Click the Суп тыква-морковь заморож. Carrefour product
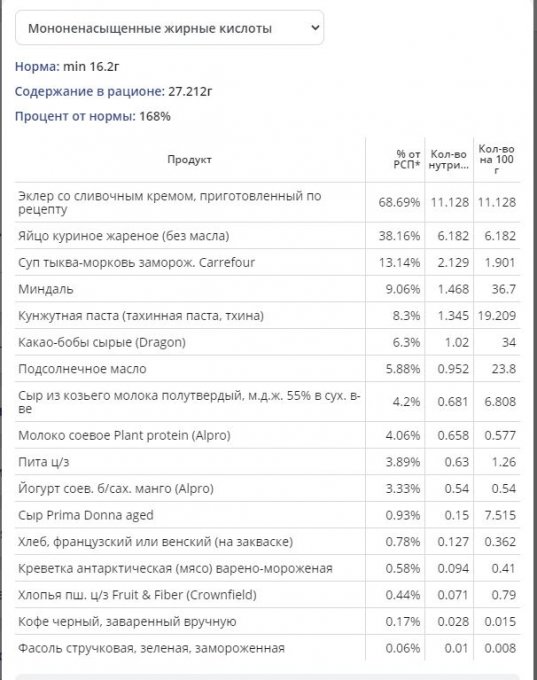The height and width of the screenshot is (680, 537). pyautogui.click(x=136, y=262)
